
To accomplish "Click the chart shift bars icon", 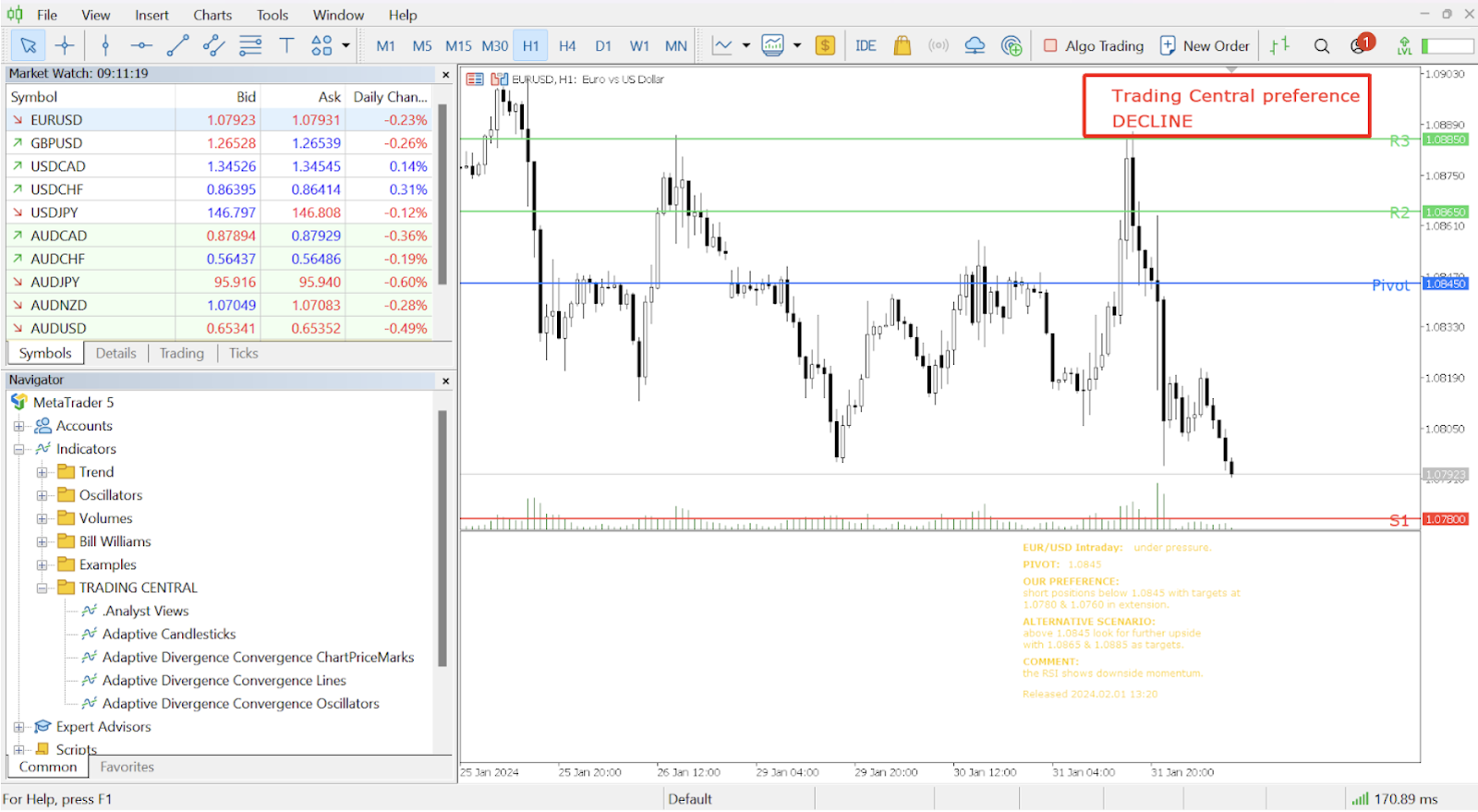I will [1279, 45].
